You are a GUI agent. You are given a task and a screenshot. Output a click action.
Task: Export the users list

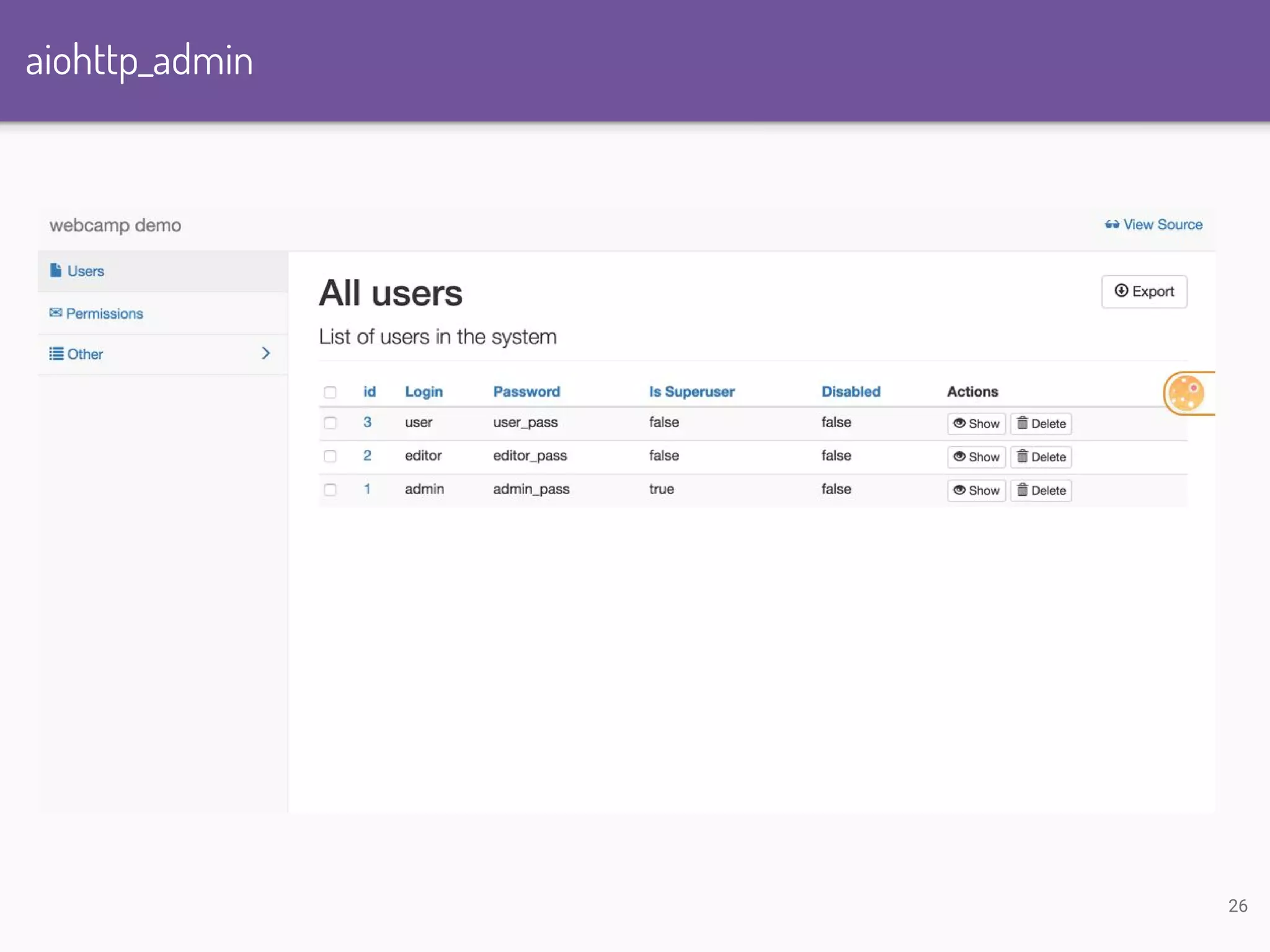tap(1143, 292)
